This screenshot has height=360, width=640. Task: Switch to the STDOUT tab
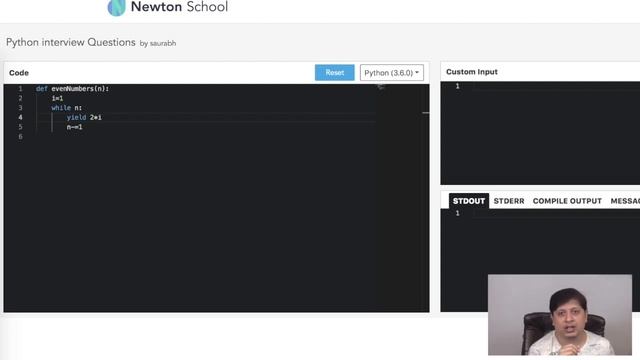click(469, 201)
